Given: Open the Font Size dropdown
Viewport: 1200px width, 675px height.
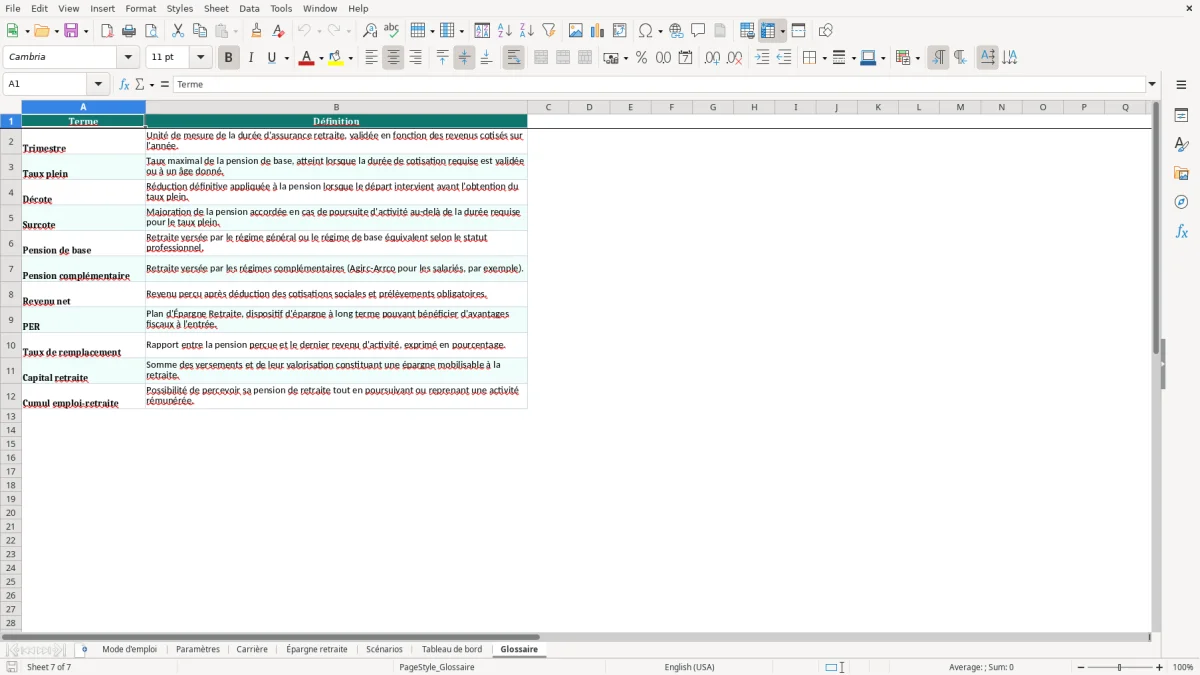Looking at the screenshot, I should (201, 58).
